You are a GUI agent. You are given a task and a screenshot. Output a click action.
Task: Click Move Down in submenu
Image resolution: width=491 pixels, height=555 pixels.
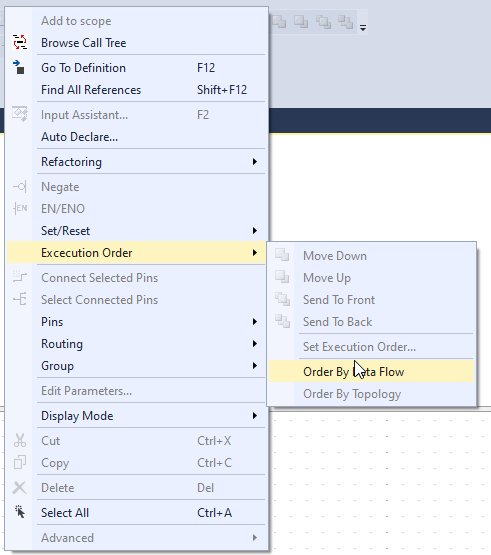tap(372, 256)
